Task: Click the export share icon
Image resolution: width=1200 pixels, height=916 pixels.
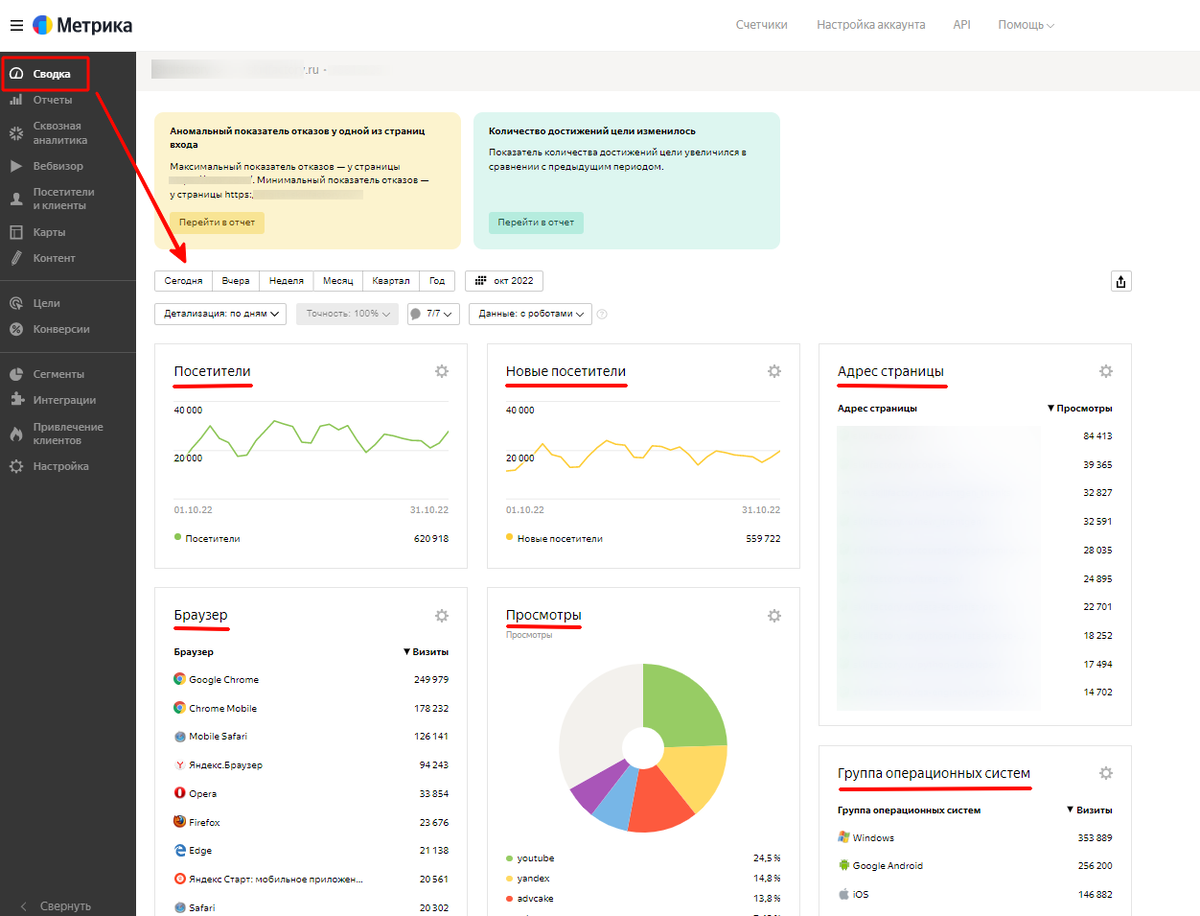Action: (1121, 282)
